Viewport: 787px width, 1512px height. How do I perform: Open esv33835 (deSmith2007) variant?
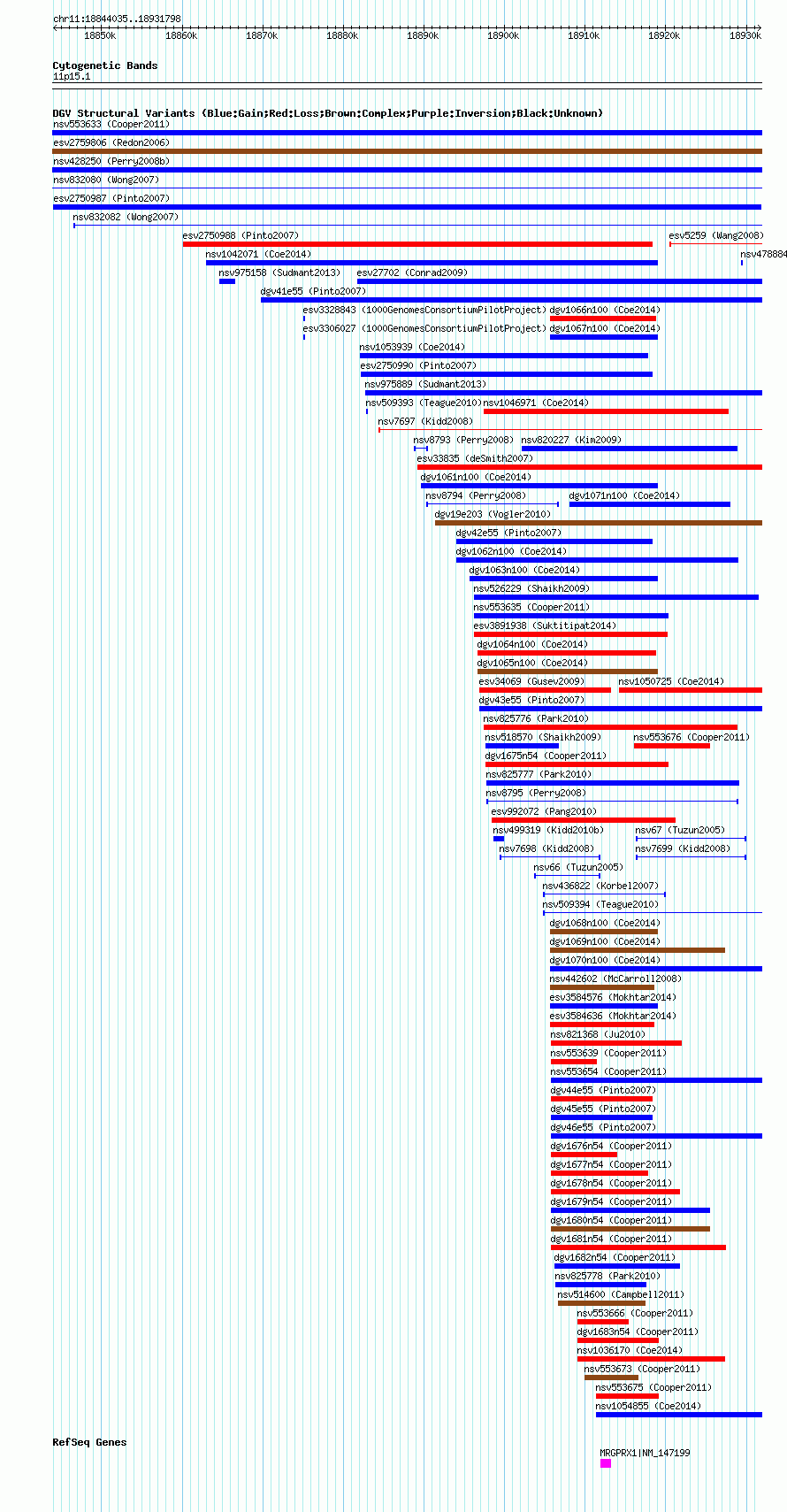475,458
